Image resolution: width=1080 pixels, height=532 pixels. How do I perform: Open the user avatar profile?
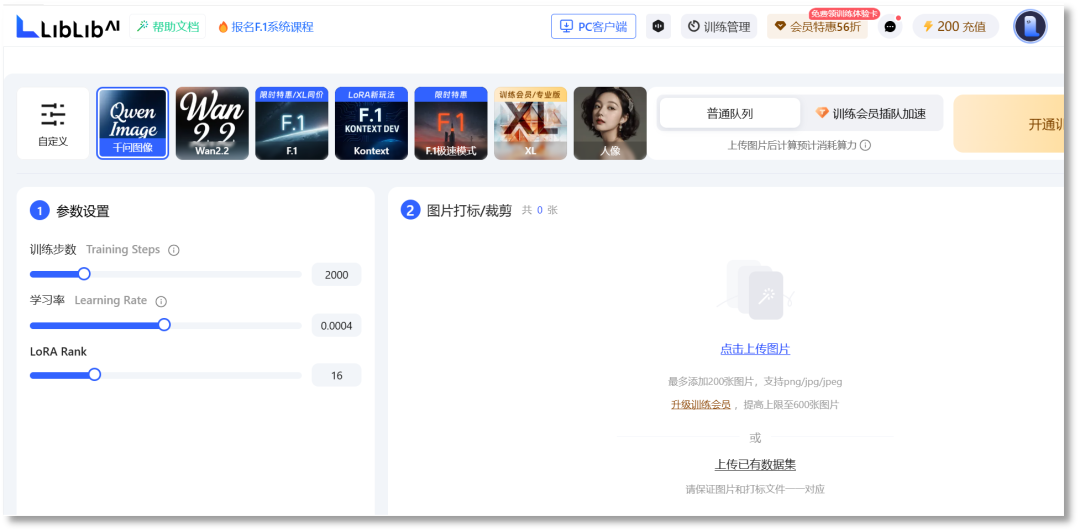tap(1030, 27)
